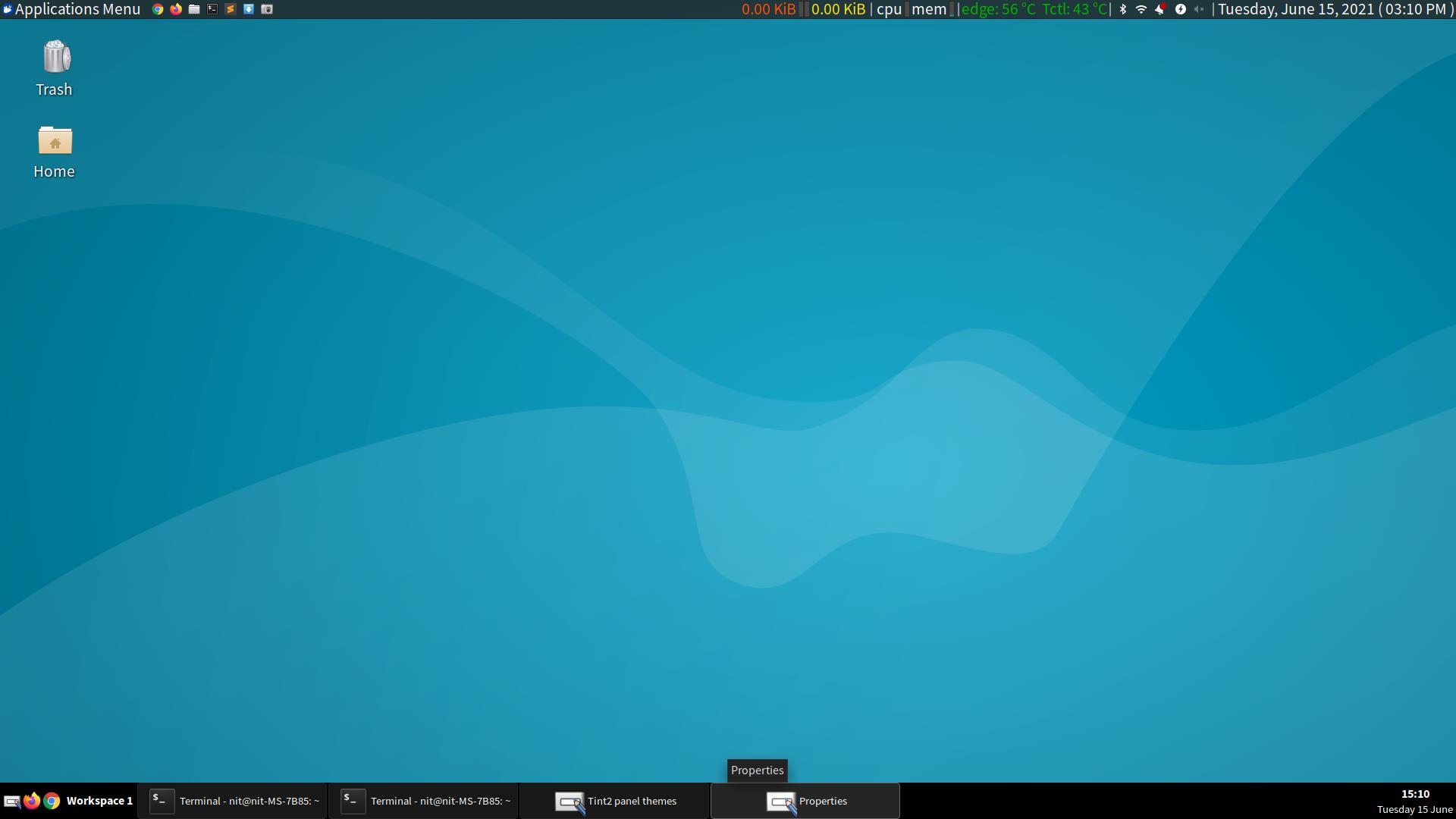
Task: Click the CPU monitor label in top bar
Action: 888,9
